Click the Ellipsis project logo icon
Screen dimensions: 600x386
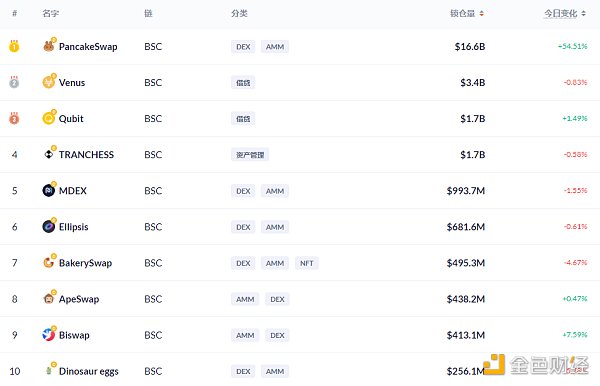click(49, 226)
